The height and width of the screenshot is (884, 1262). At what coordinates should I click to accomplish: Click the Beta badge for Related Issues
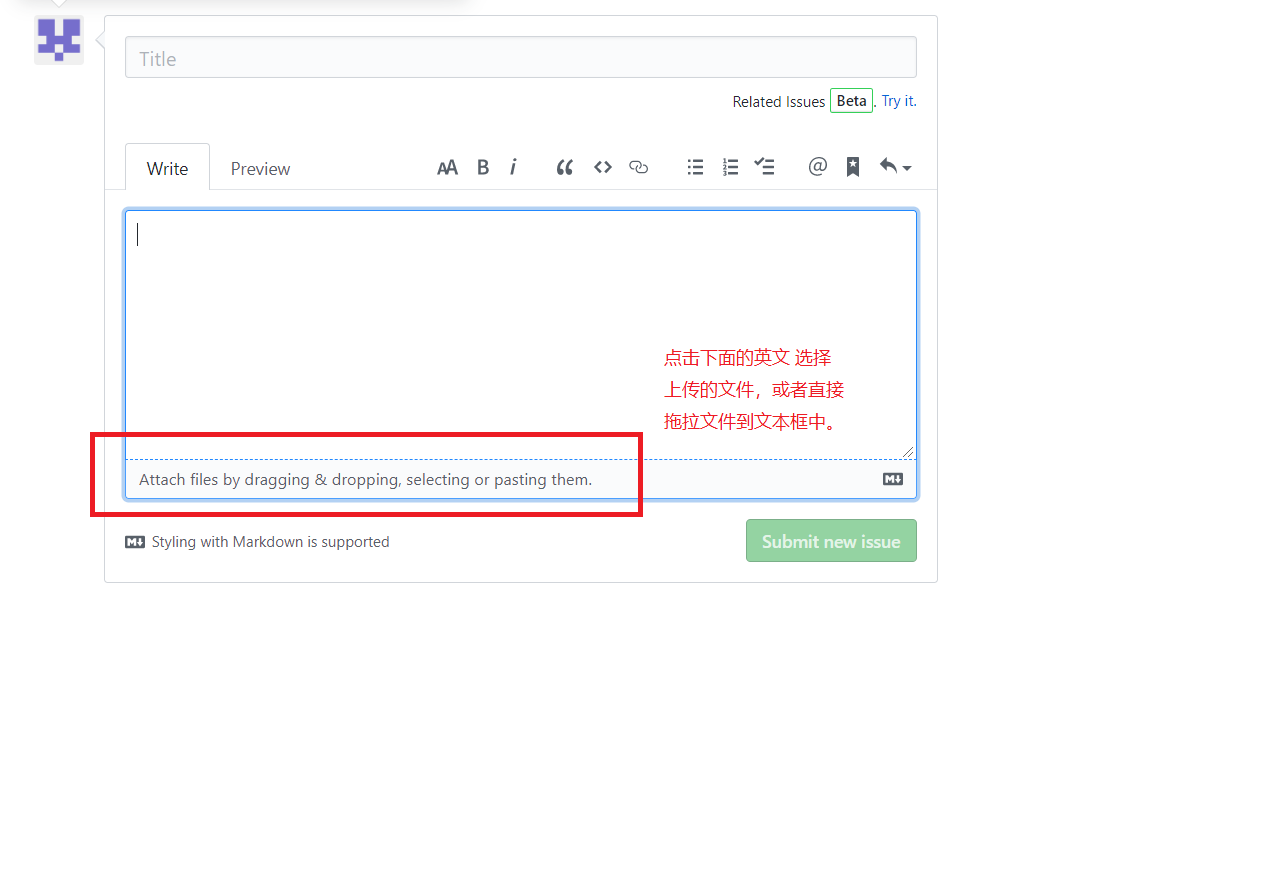[x=851, y=100]
